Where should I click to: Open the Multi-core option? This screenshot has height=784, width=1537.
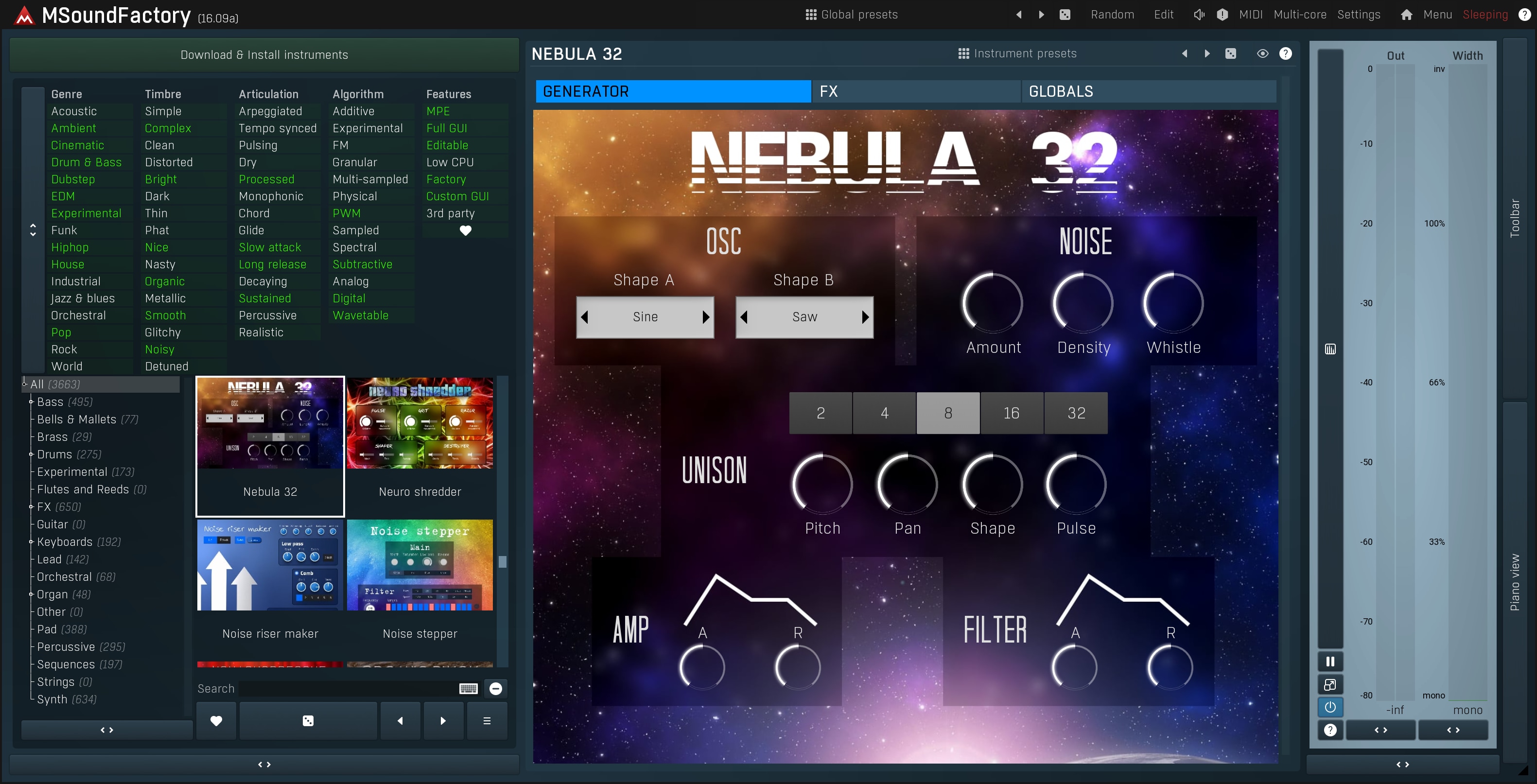click(1300, 14)
